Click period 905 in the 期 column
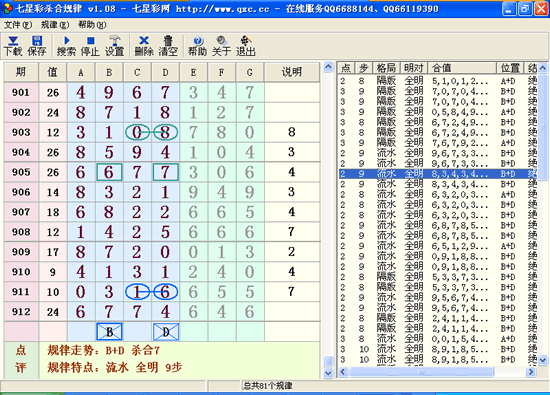Viewport: 550px width, 395px height. click(x=21, y=172)
